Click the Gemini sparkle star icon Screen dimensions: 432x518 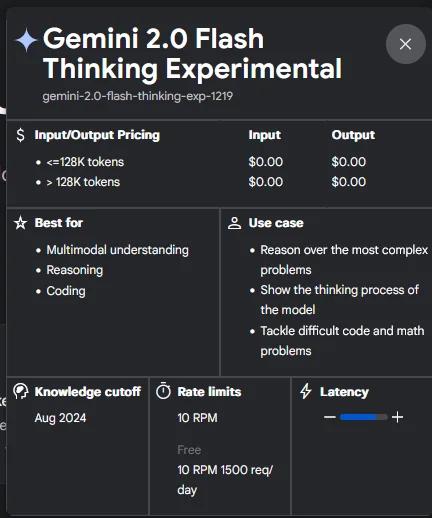pyautogui.click(x=26, y=40)
